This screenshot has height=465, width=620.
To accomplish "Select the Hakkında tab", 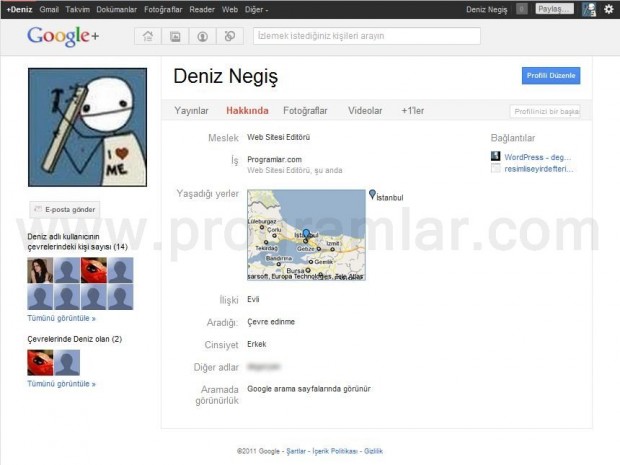I will [247, 111].
